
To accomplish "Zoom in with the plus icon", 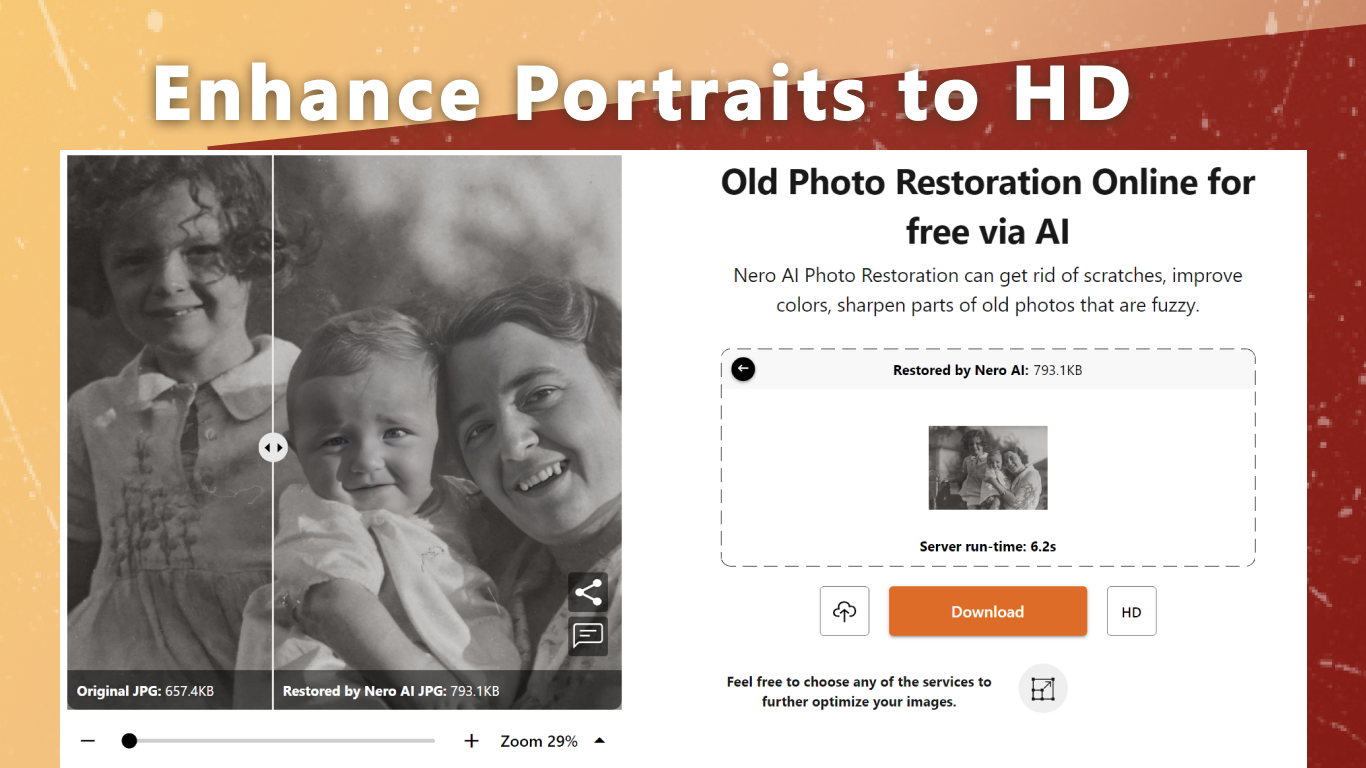I will (x=472, y=741).
